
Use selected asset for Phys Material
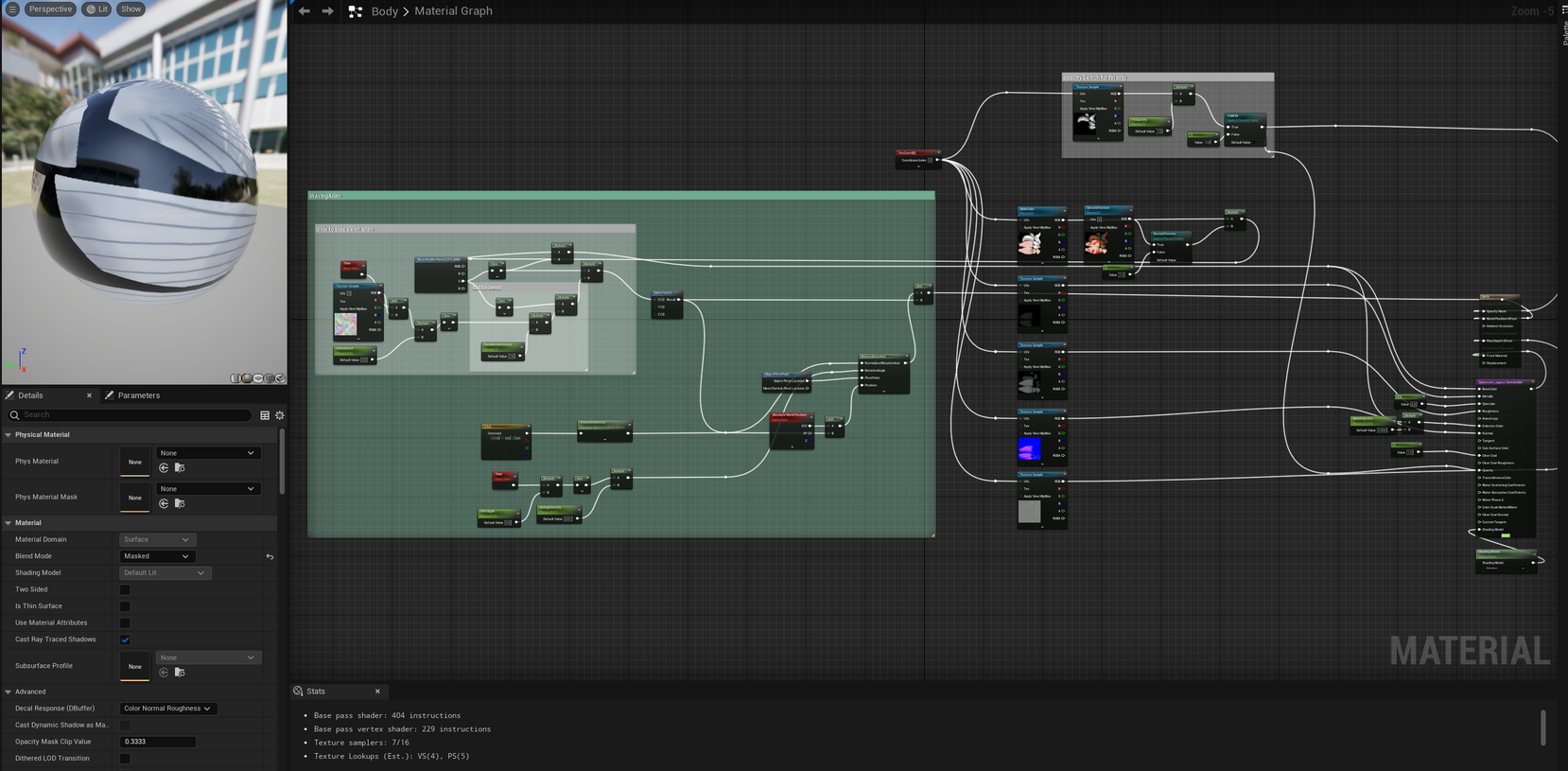pyautogui.click(x=164, y=468)
